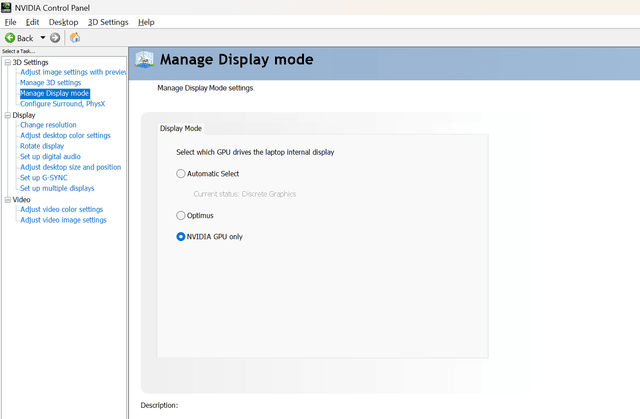Viewport: 640px width, 419px height.
Task: Open the 3D Settings menu
Action: click(108, 22)
